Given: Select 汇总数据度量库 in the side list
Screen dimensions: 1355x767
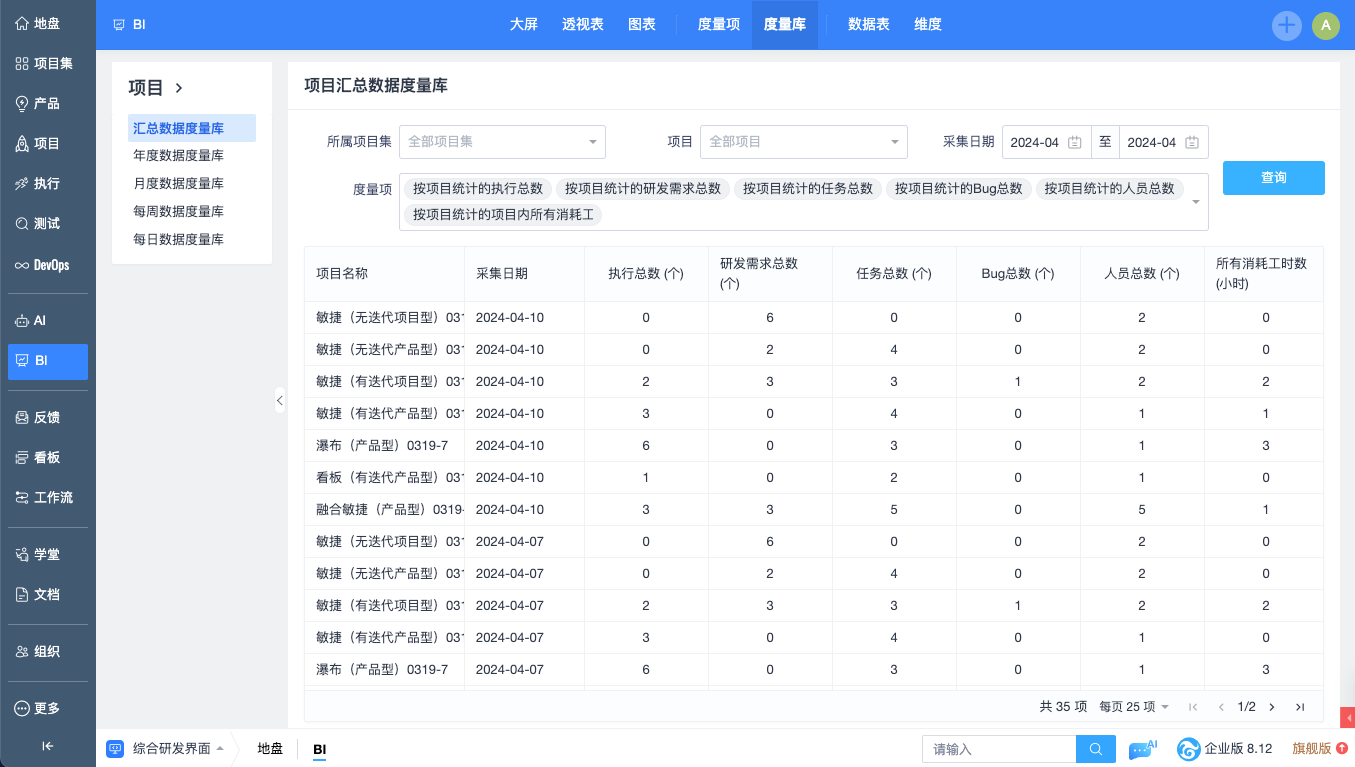Looking at the screenshot, I should pos(192,128).
